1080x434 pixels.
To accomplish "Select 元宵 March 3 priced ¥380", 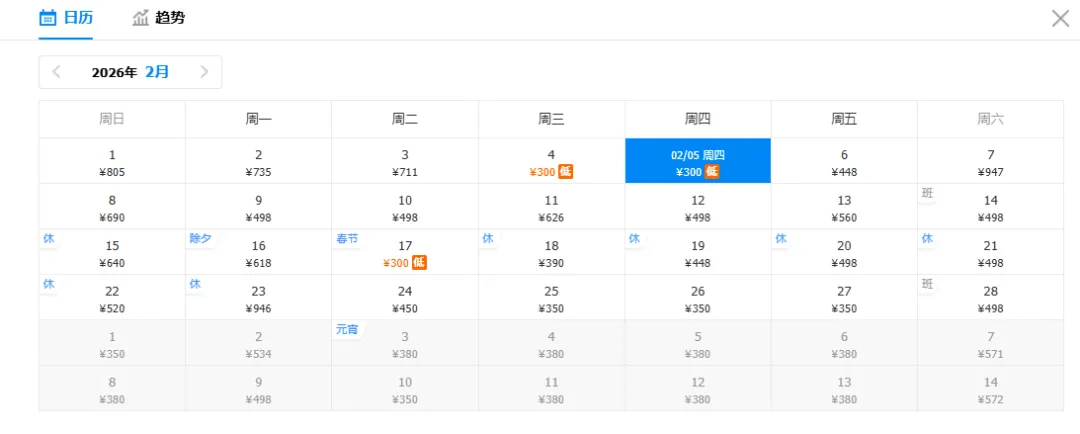I will click(x=405, y=343).
